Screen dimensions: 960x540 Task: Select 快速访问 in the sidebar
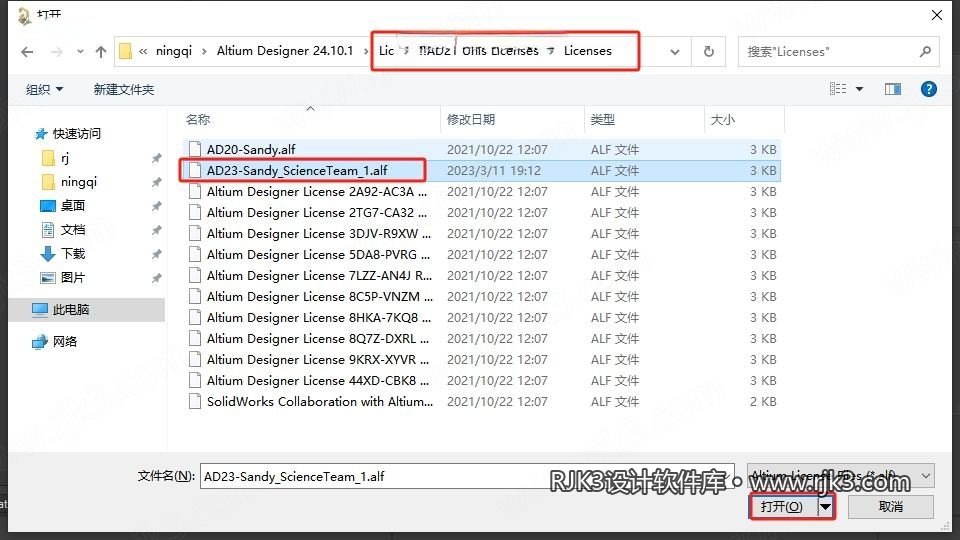77,133
